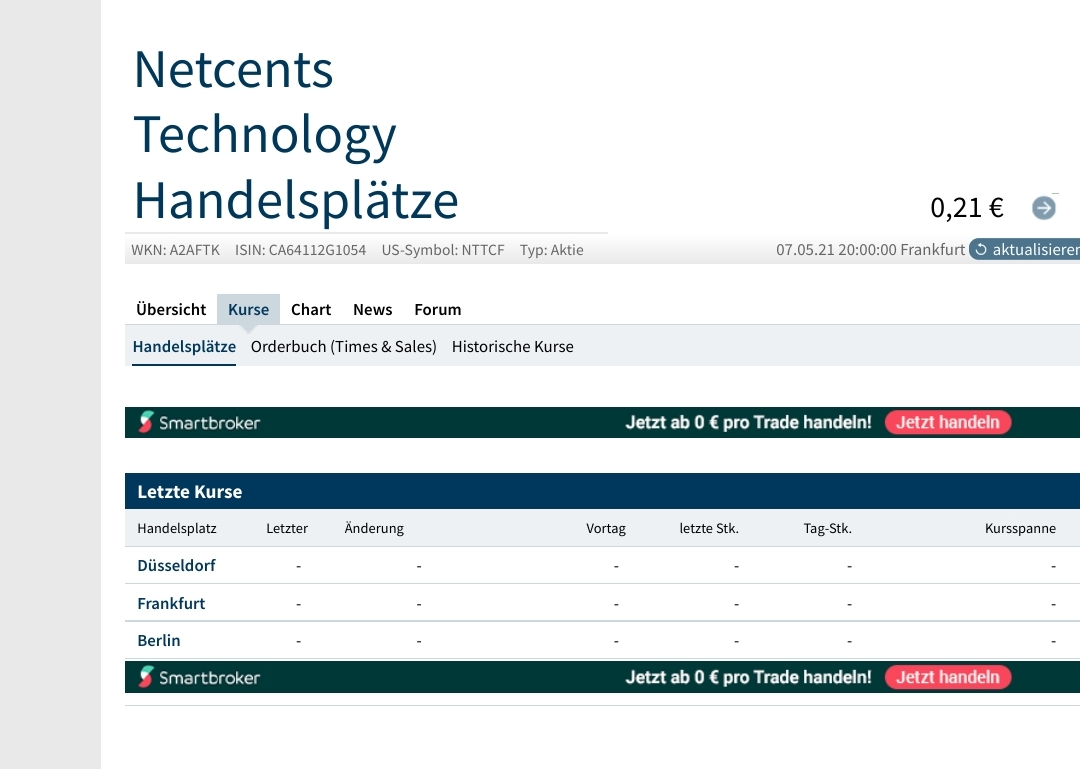Select the News tab
1080x769 pixels.
[x=372, y=309]
